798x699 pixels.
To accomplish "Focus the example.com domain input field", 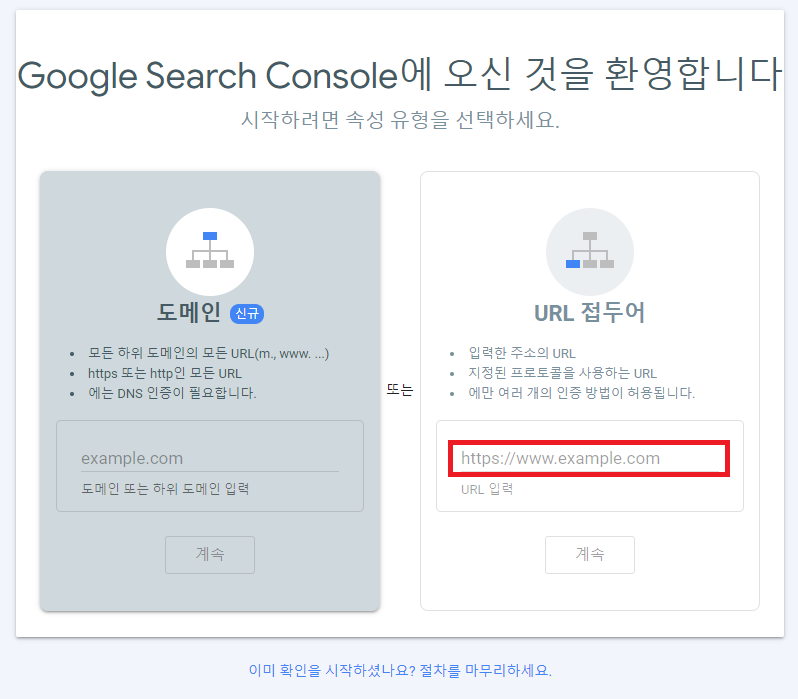I will 210,458.
